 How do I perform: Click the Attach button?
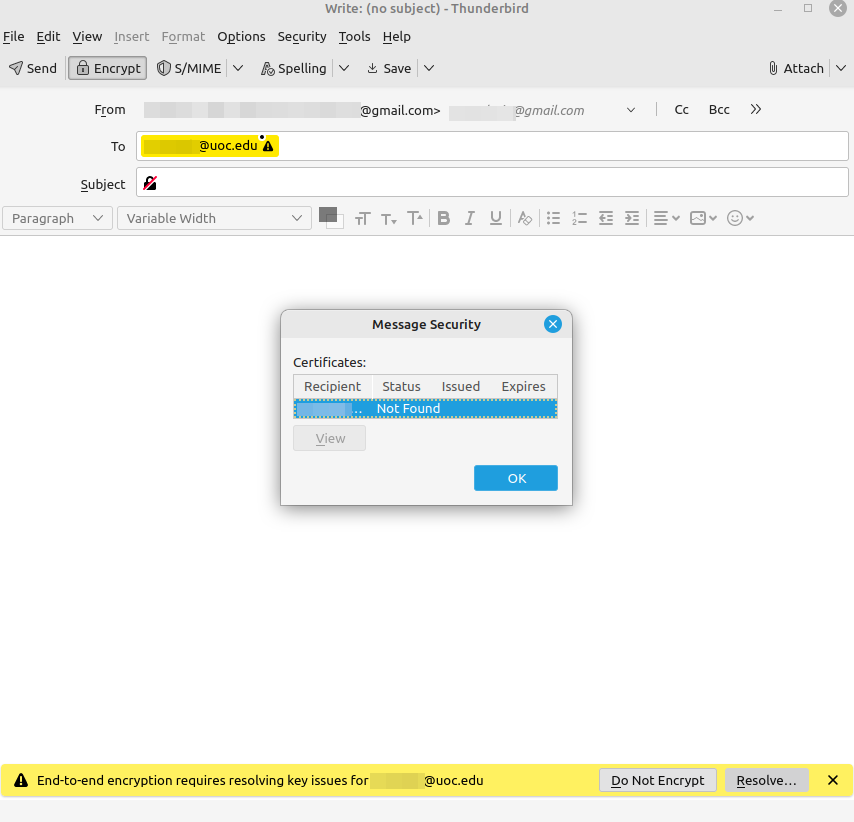pyautogui.click(x=796, y=68)
